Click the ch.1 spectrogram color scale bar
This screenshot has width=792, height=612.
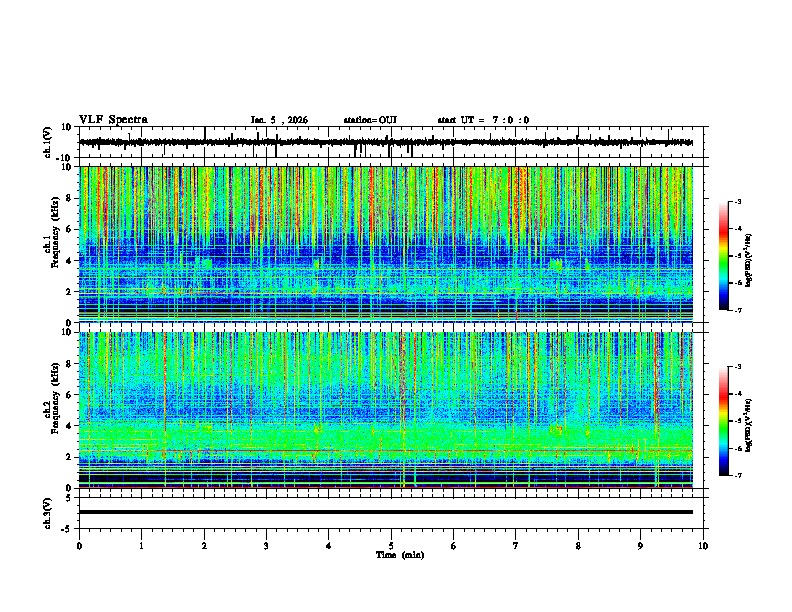coord(724,256)
